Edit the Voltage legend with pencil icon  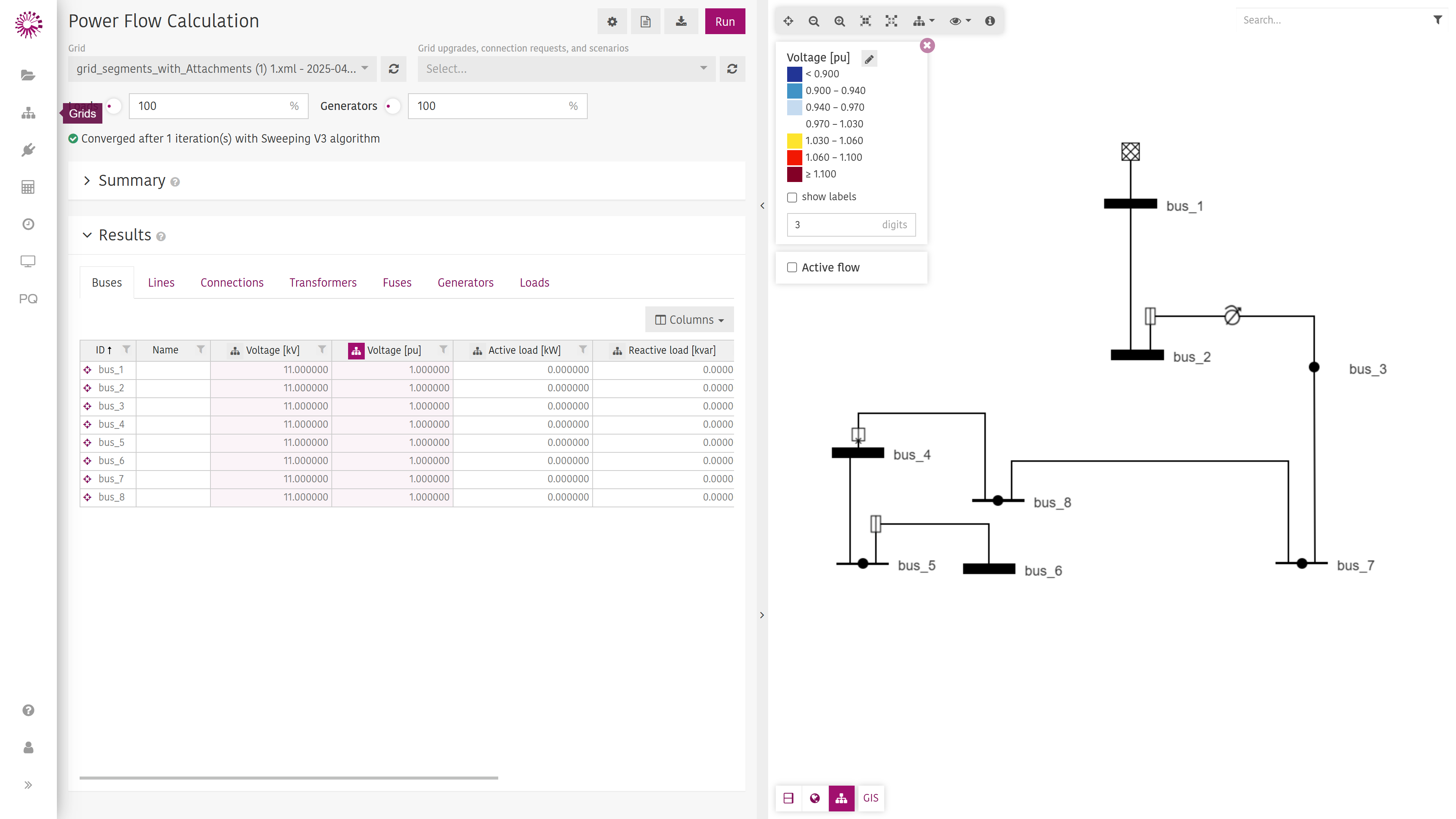click(869, 59)
